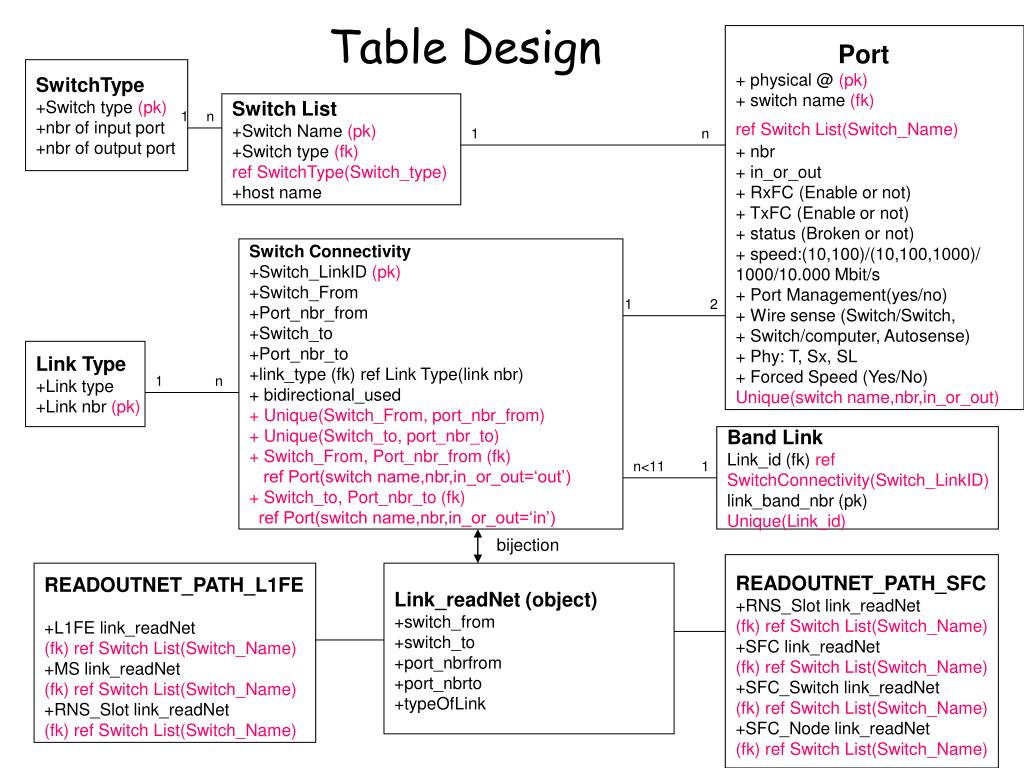The image size is (1024, 768).
Task: Select the 'Link Type' table heading
Action: point(81,364)
